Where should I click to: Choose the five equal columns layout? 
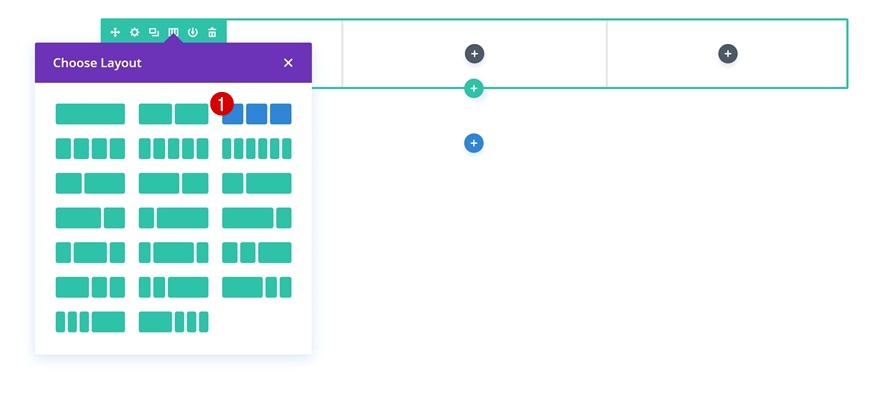click(173, 149)
